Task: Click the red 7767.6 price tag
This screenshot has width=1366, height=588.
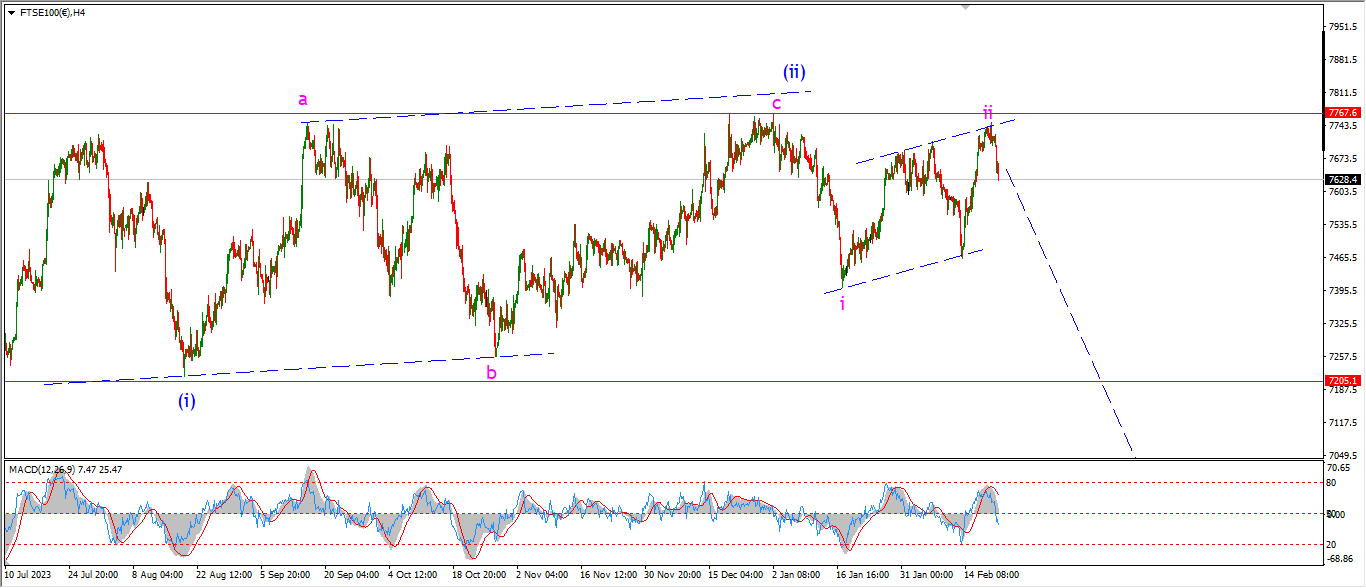Action: [x=1341, y=113]
